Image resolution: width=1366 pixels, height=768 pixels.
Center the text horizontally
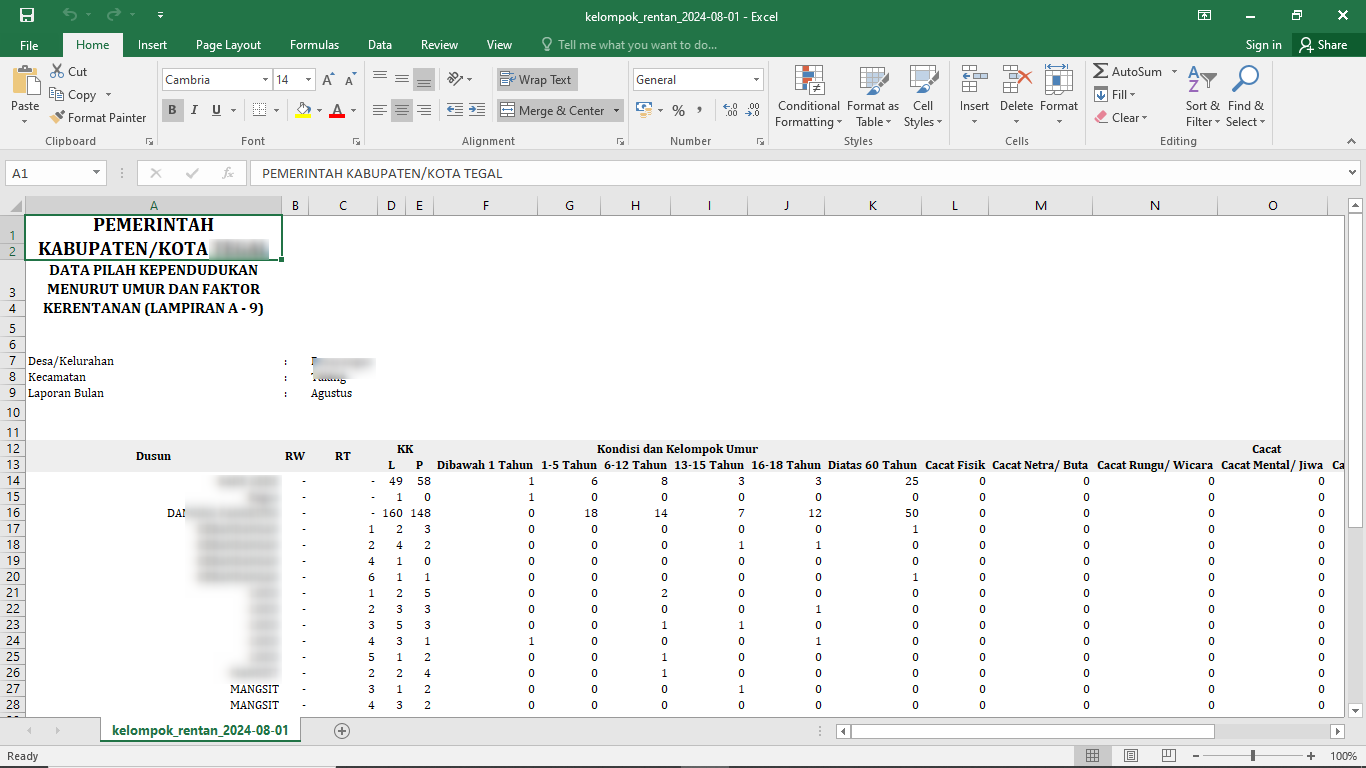pos(402,110)
